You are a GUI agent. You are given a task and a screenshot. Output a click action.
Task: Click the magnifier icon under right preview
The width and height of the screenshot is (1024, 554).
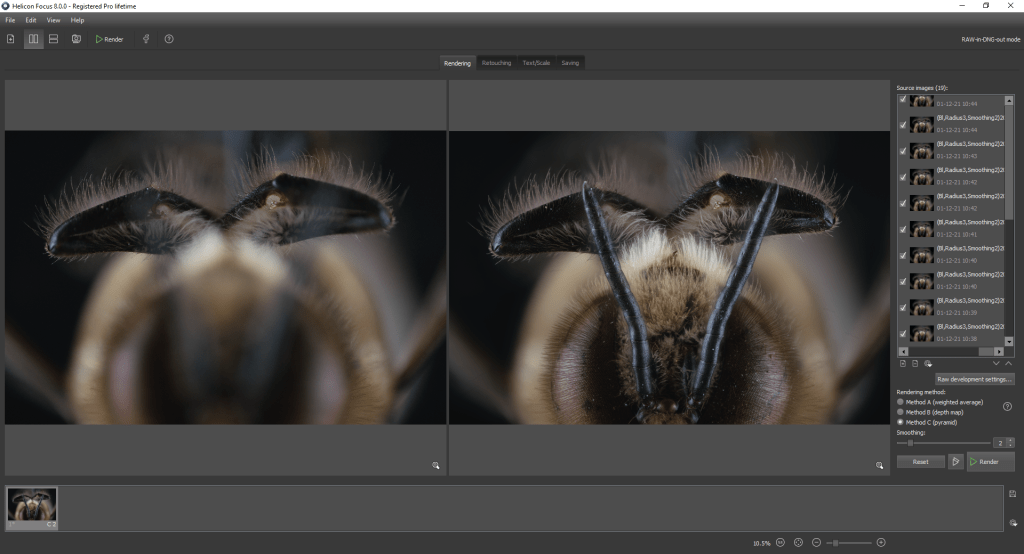click(880, 465)
